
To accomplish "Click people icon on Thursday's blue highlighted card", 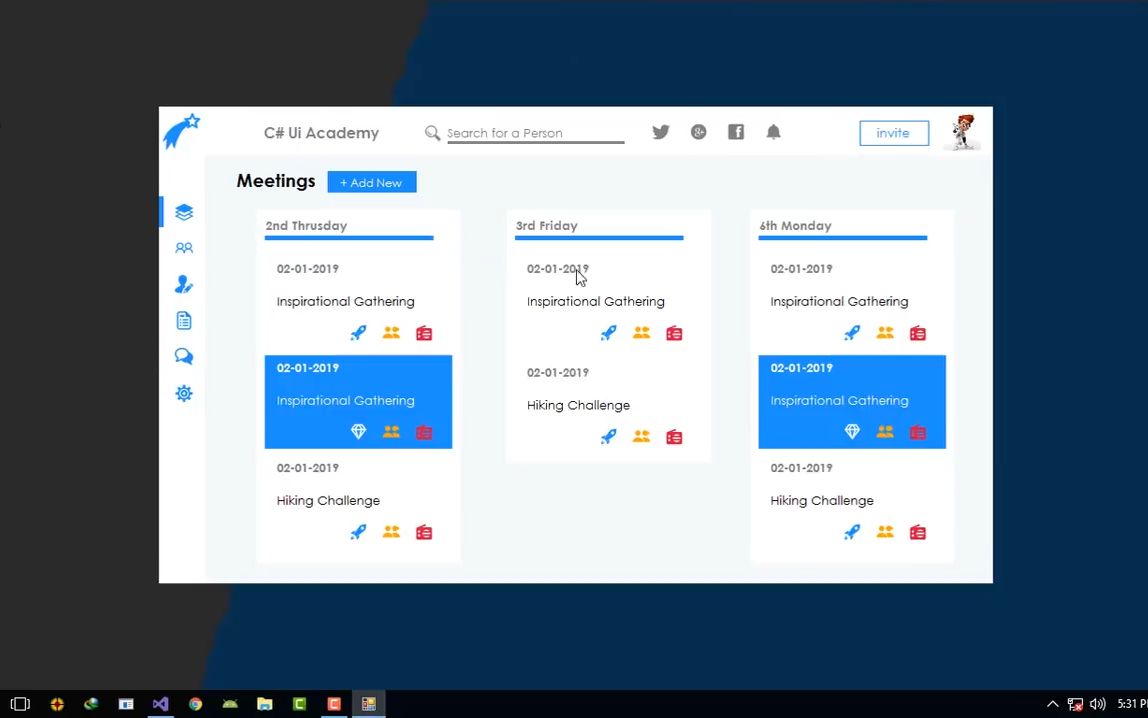I will click(x=391, y=432).
